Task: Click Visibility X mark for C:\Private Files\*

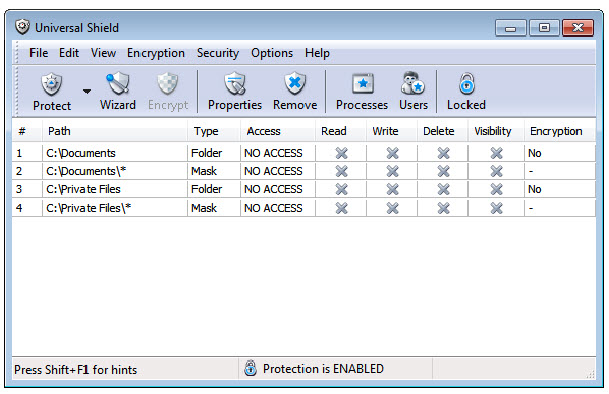Action: (496, 208)
